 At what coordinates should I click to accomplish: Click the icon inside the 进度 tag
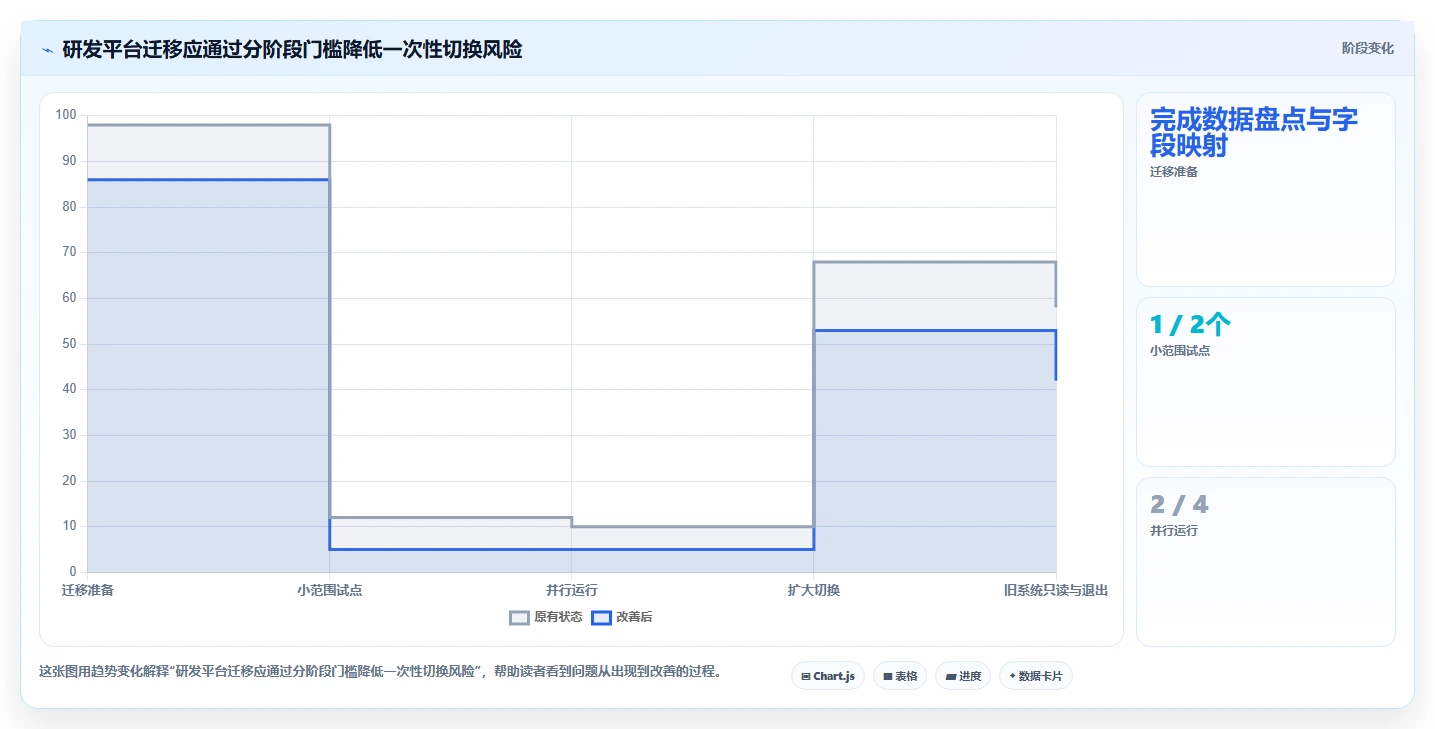(x=950, y=677)
